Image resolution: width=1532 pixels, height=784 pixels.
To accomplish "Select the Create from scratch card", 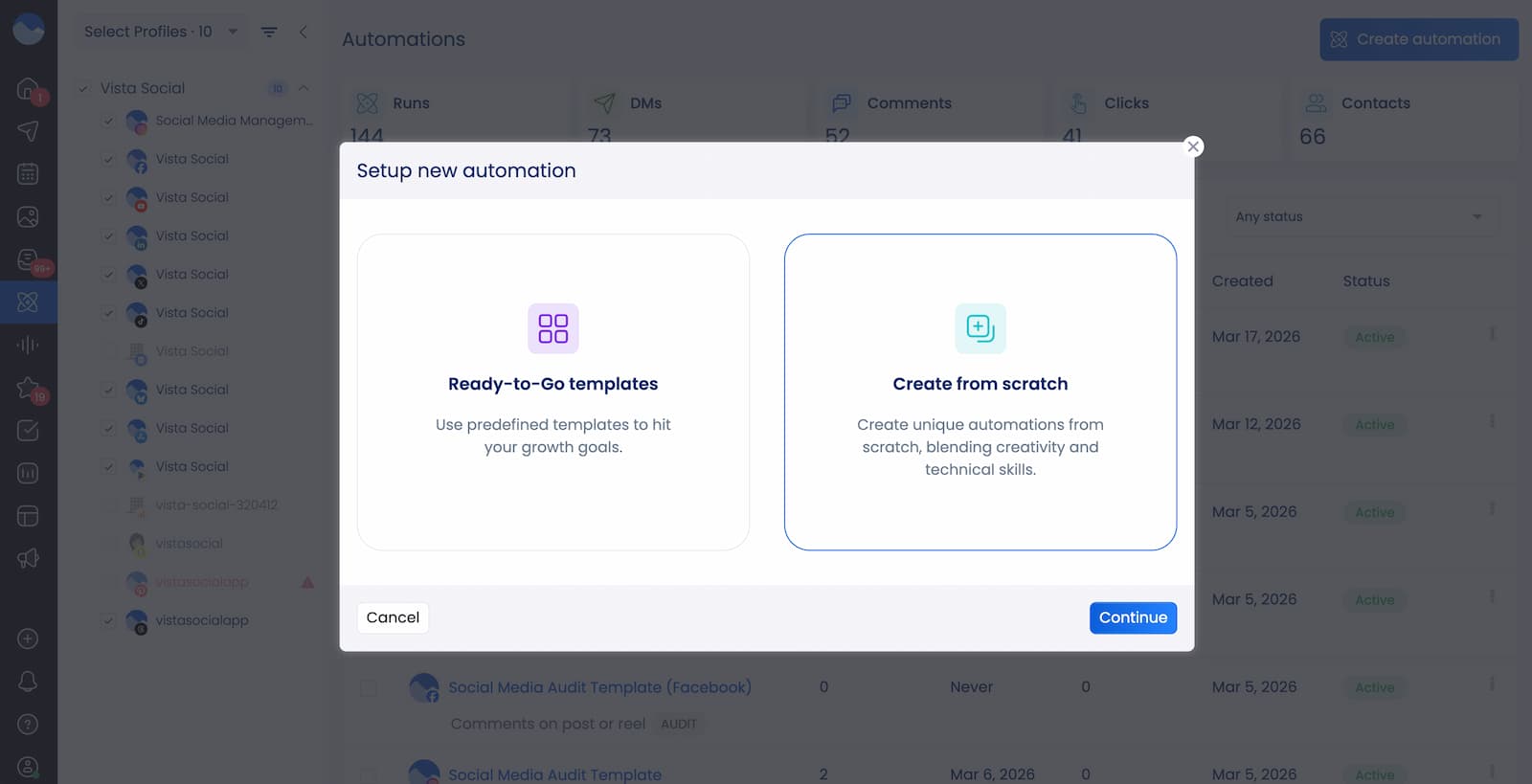I will coord(980,392).
